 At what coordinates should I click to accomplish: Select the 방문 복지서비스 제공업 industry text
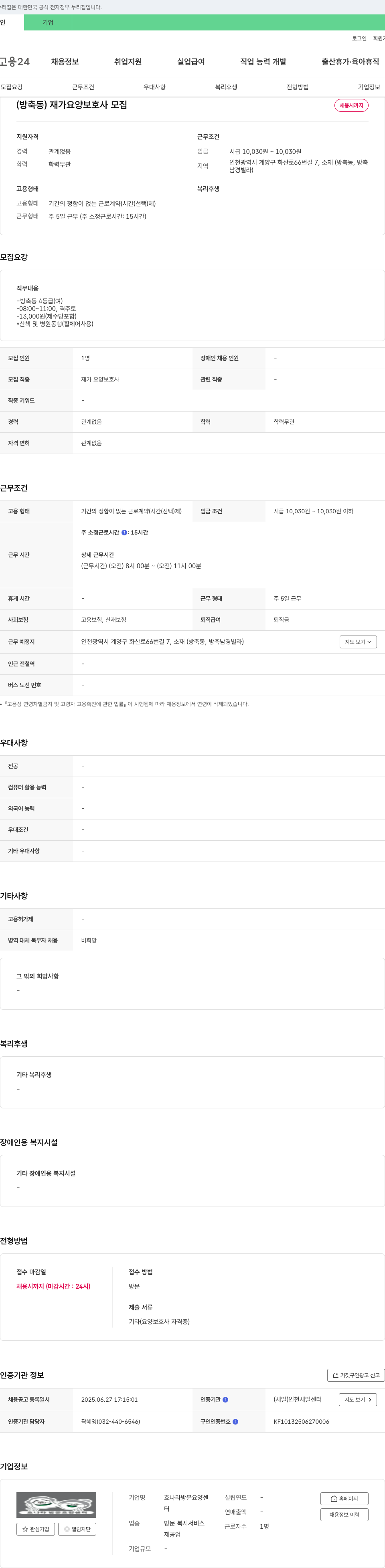184,1528
